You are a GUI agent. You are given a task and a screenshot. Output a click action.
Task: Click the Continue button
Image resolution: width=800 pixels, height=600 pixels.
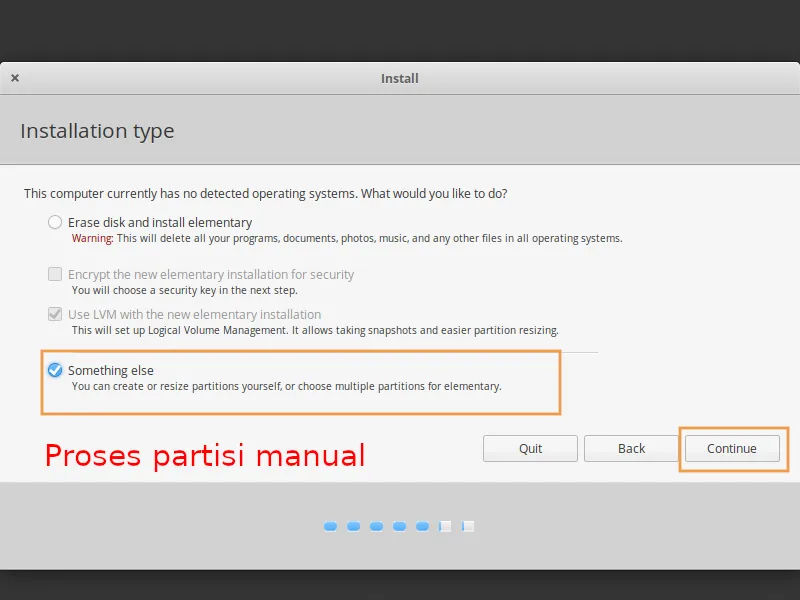(x=732, y=448)
